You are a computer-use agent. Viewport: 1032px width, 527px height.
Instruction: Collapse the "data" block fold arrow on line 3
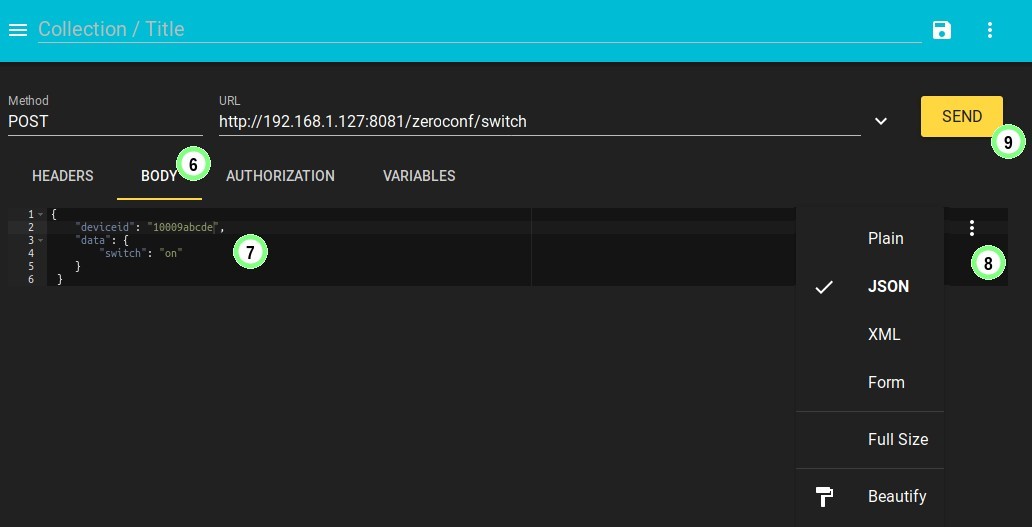click(x=40, y=241)
